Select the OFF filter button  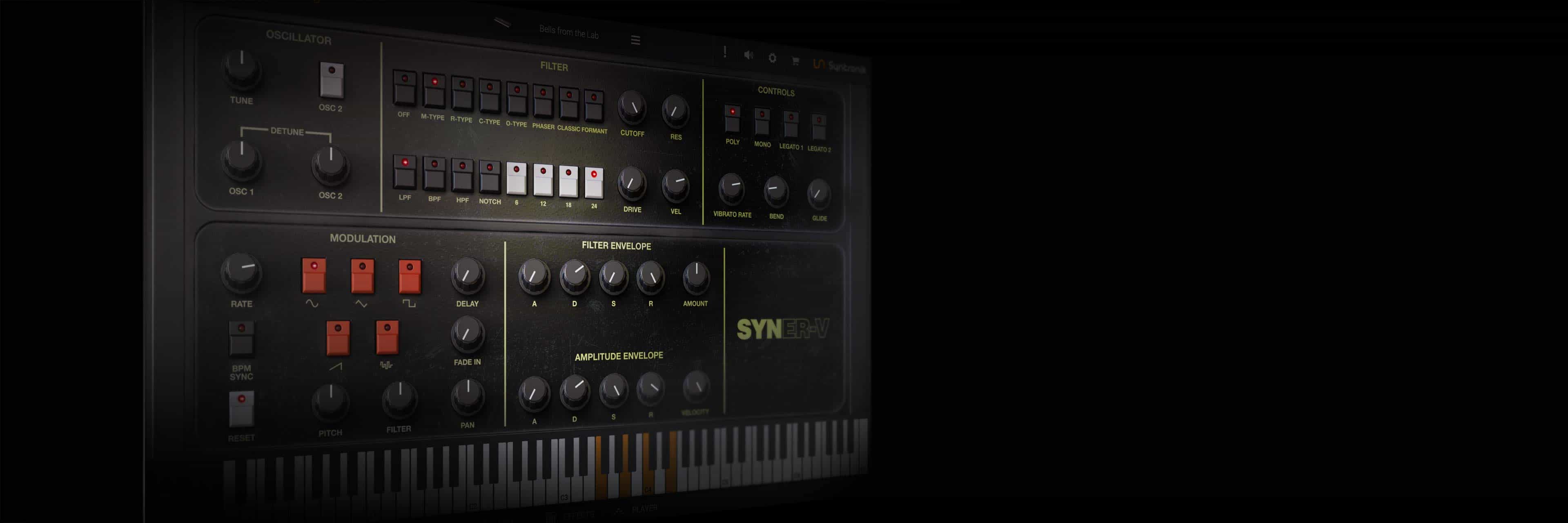click(404, 88)
